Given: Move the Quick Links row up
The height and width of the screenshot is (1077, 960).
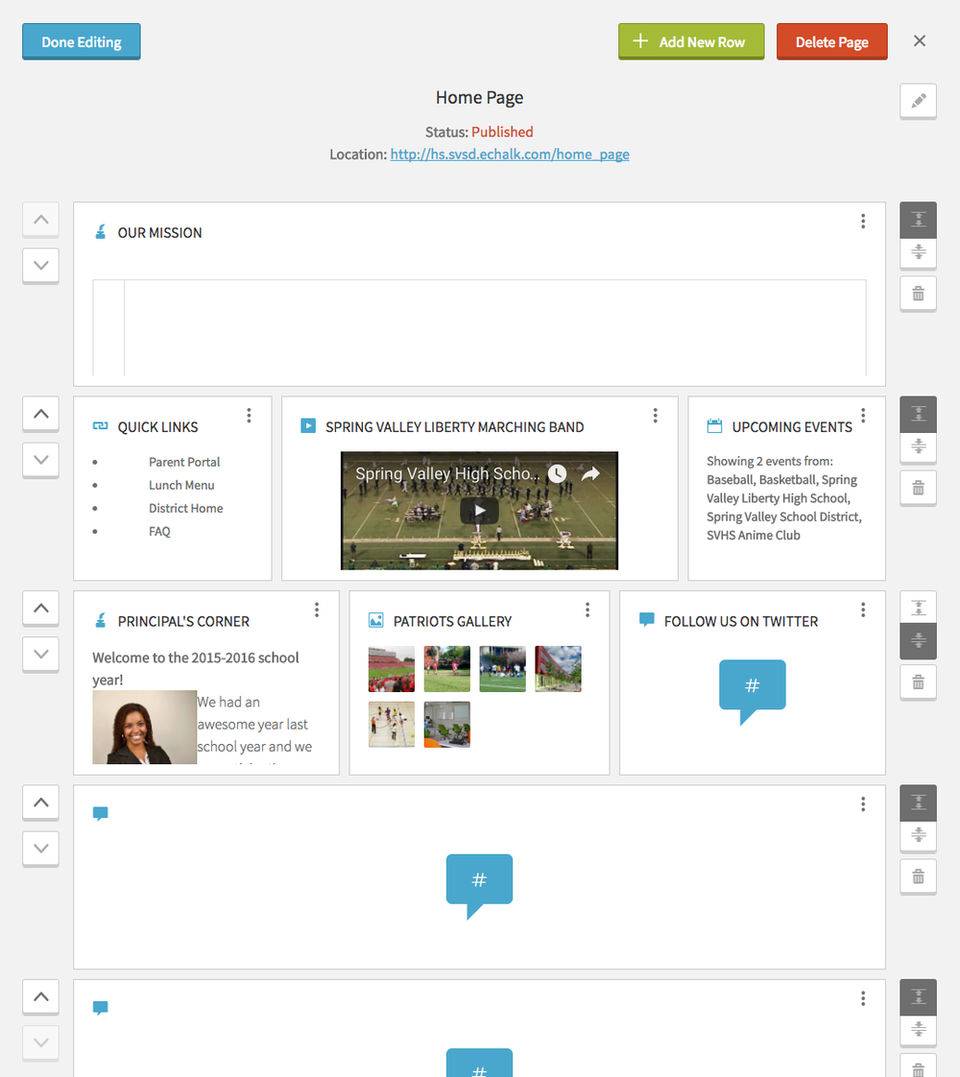Looking at the screenshot, I should tap(41, 414).
